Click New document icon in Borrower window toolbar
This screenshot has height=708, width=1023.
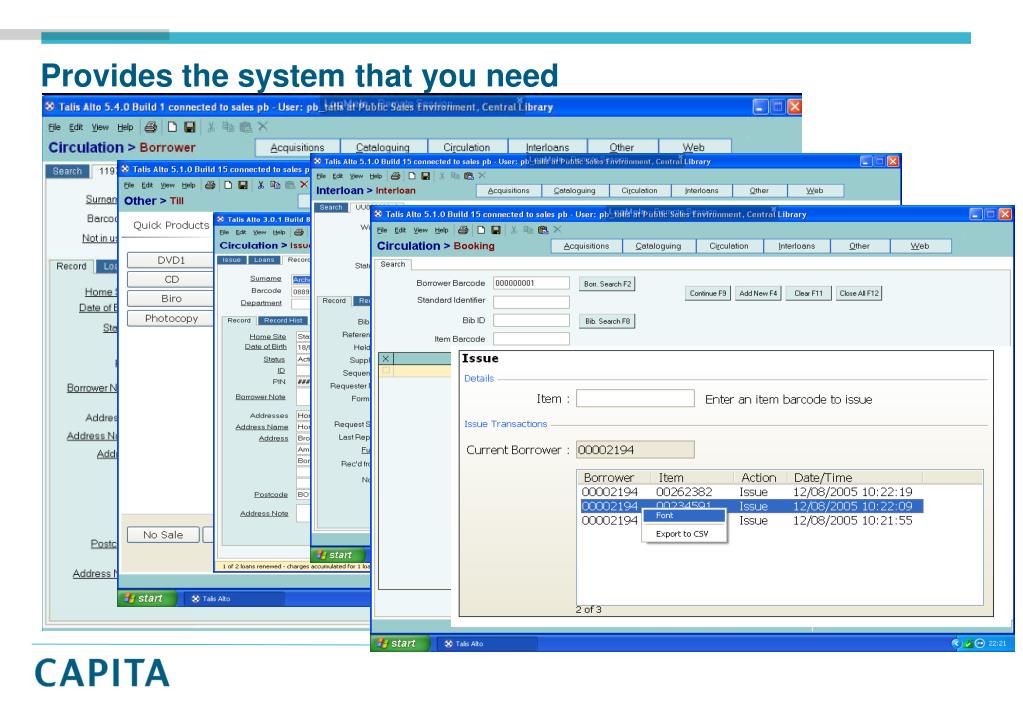[x=172, y=127]
